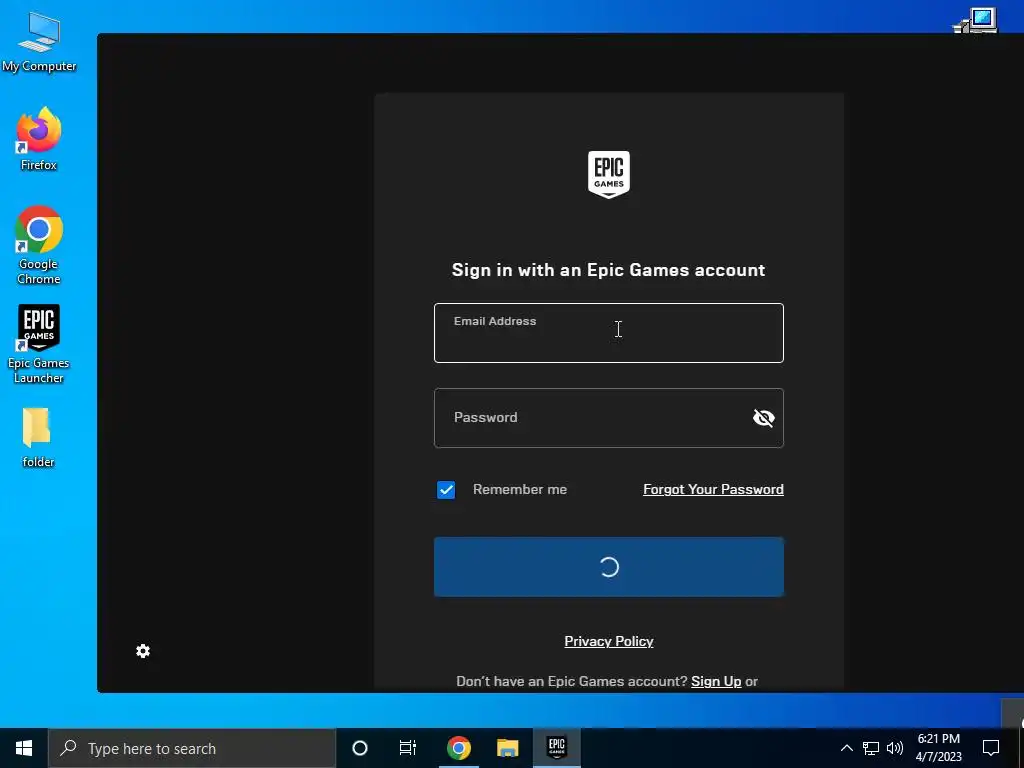1024x768 pixels.
Task: Select the Password input field
Action: [x=609, y=418]
